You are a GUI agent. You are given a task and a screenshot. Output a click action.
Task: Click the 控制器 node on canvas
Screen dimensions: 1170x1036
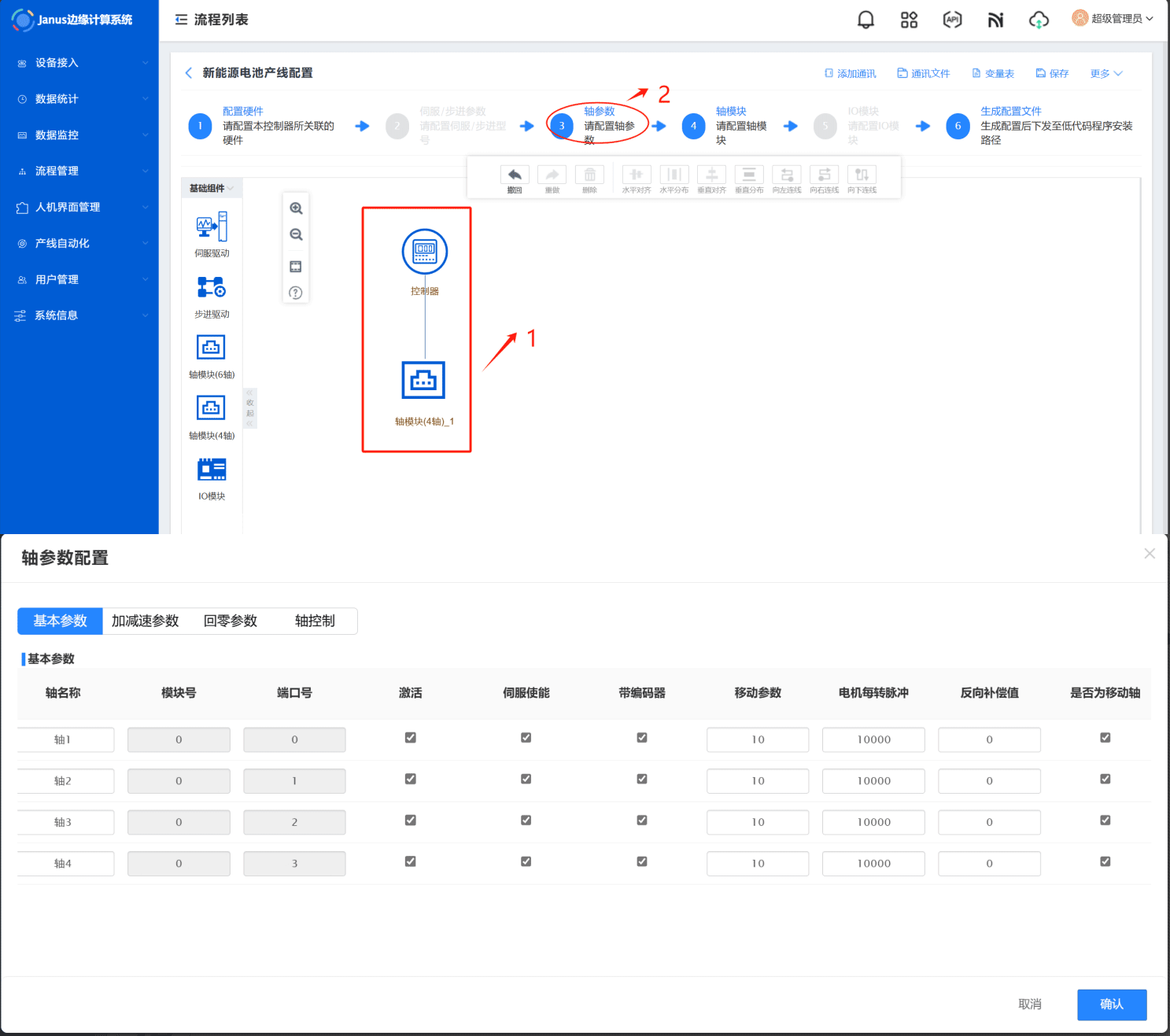(425, 252)
